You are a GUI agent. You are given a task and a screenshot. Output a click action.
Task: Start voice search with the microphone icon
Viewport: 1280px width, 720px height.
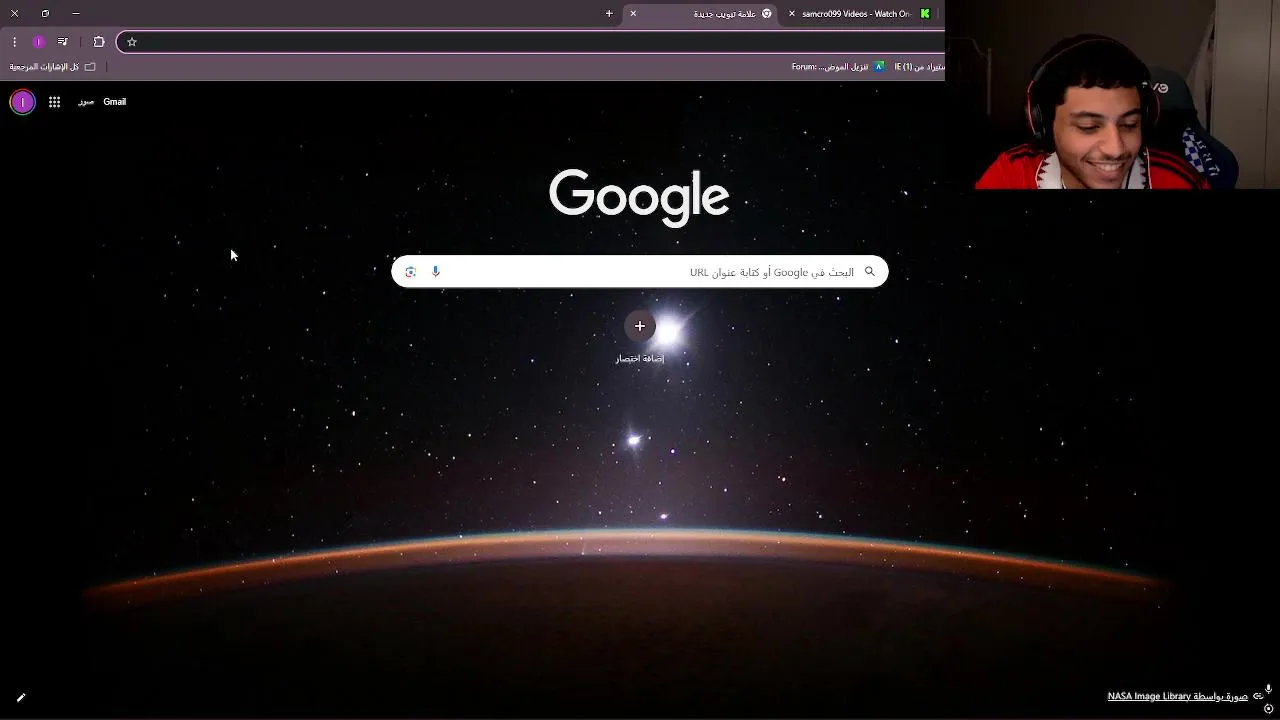click(435, 272)
